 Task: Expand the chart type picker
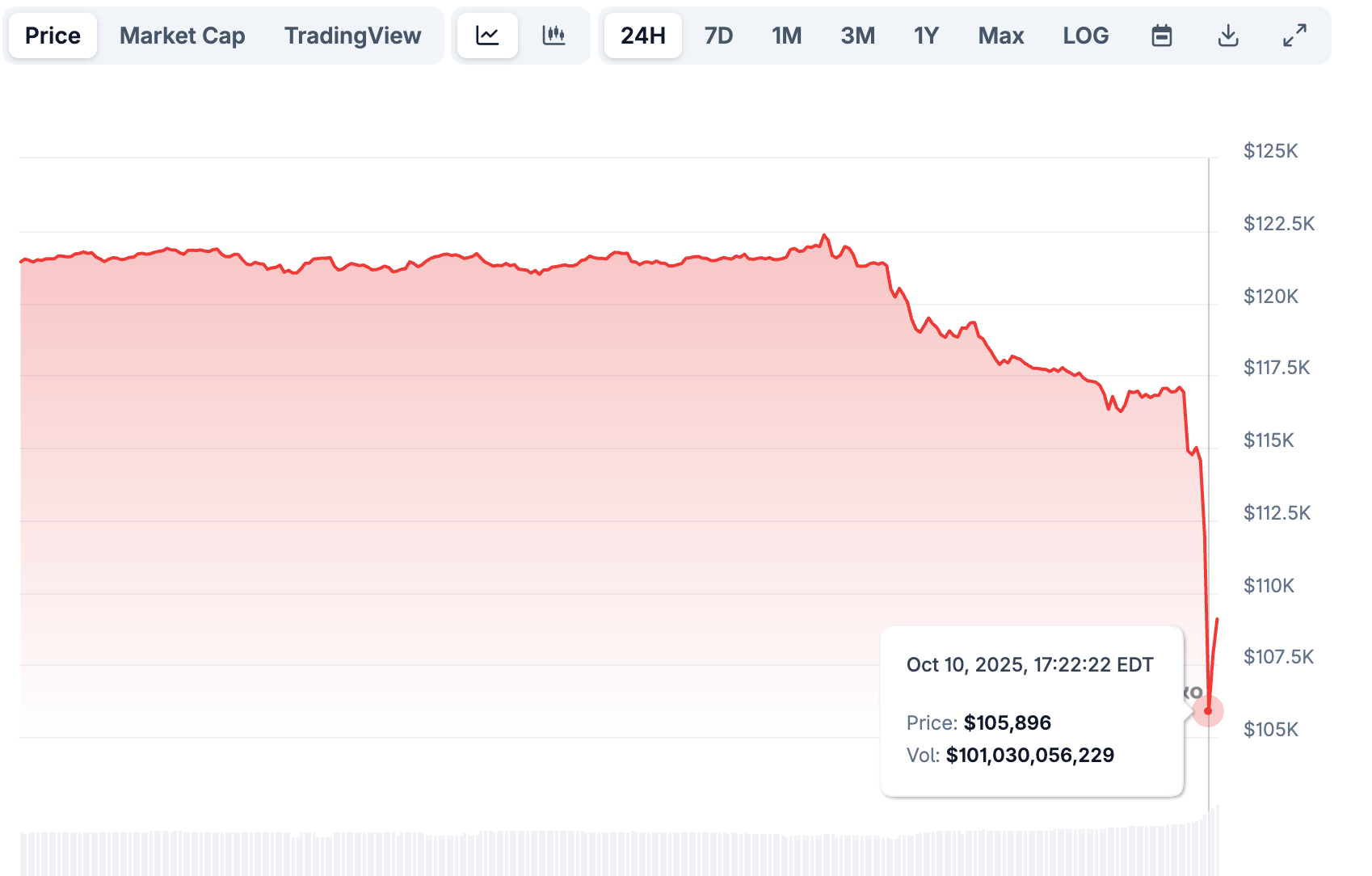[521, 35]
